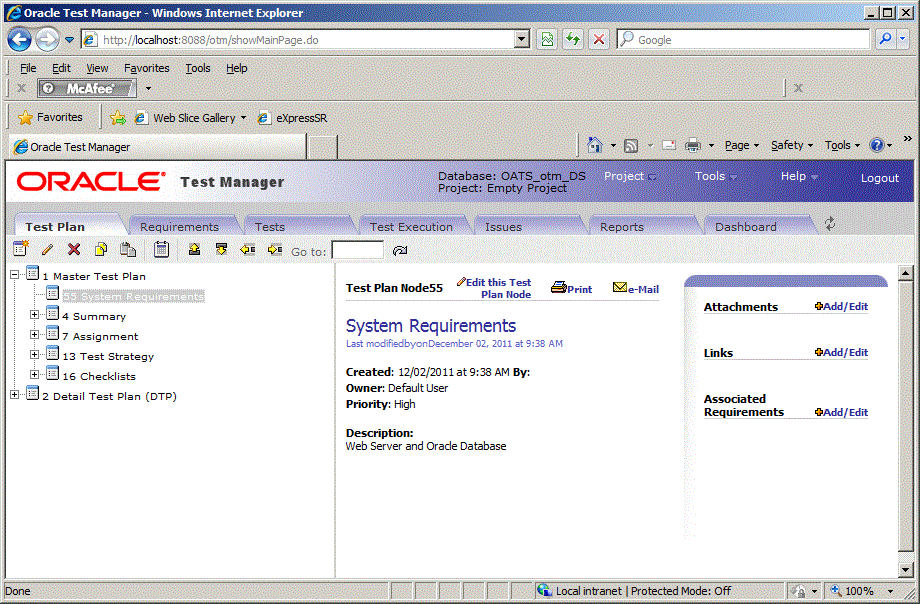This screenshot has height=604, width=920.
Task: Click the Indent node right arrow icon
Action: pos(275,249)
